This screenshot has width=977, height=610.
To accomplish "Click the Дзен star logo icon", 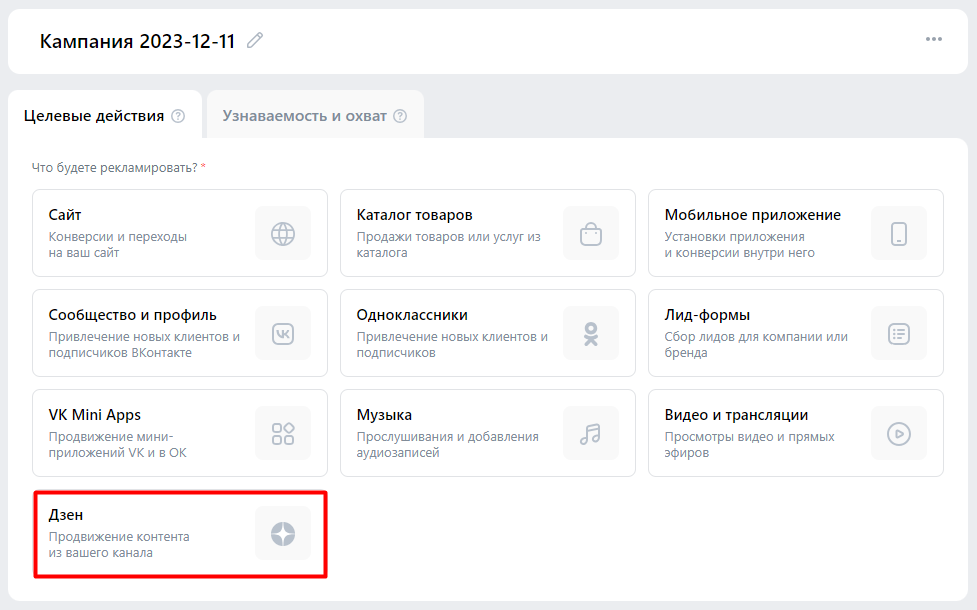I will point(283,534).
